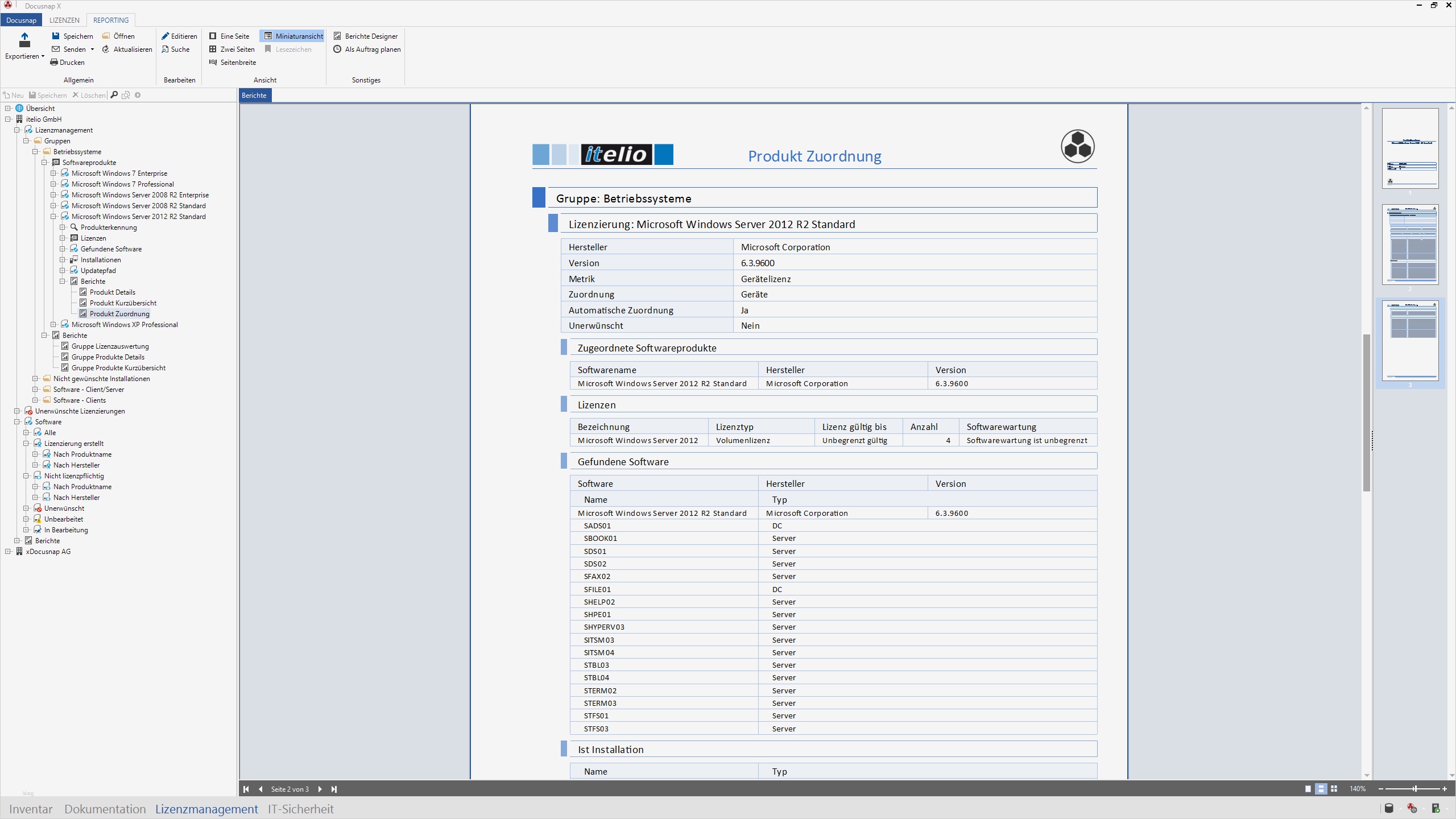Viewport: 1456px width, 819px height.
Task: Expand the xDocusnap AG tree node
Action: pyautogui.click(x=8, y=552)
